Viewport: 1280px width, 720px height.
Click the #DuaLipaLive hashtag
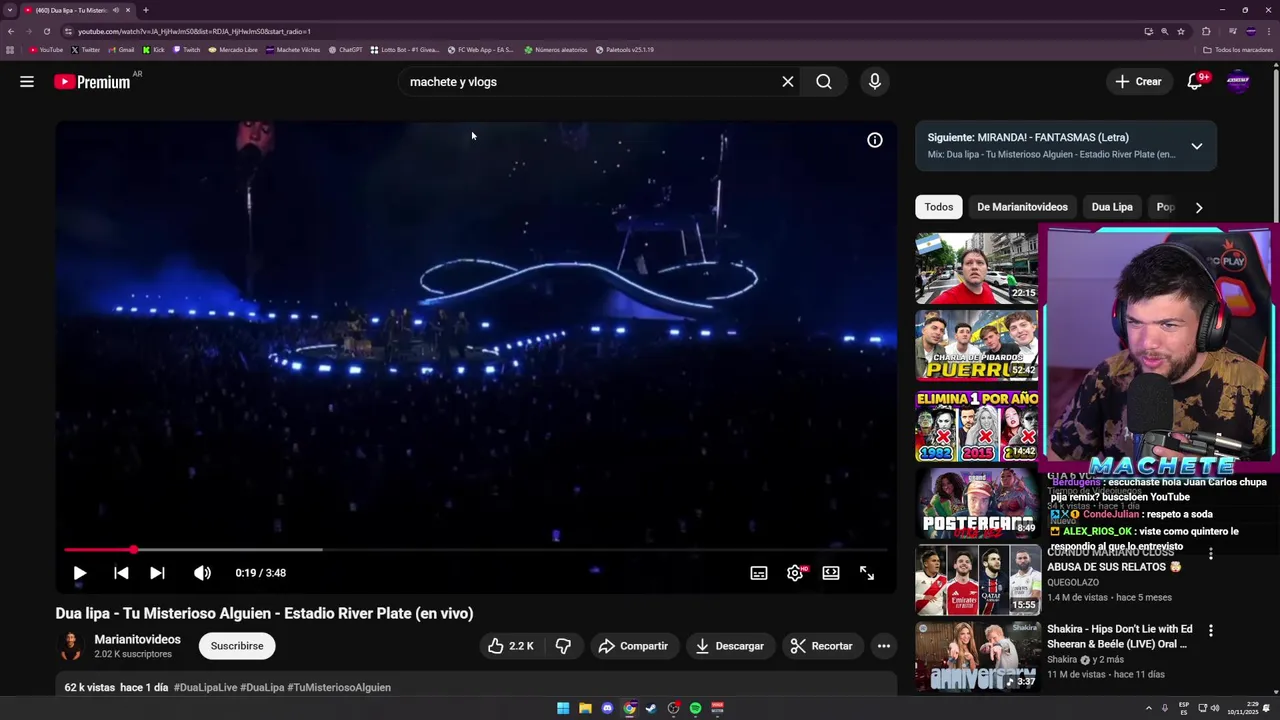205,688
